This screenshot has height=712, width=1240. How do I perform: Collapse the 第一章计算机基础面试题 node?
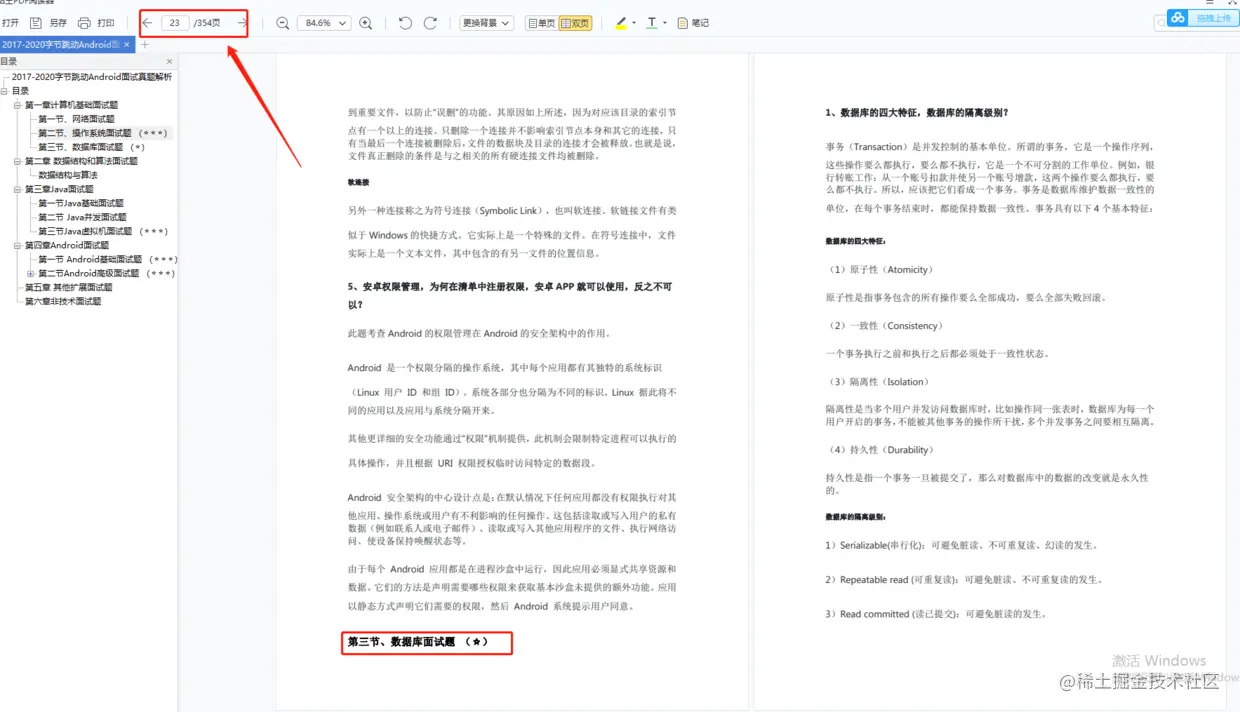pyautogui.click(x=17, y=105)
